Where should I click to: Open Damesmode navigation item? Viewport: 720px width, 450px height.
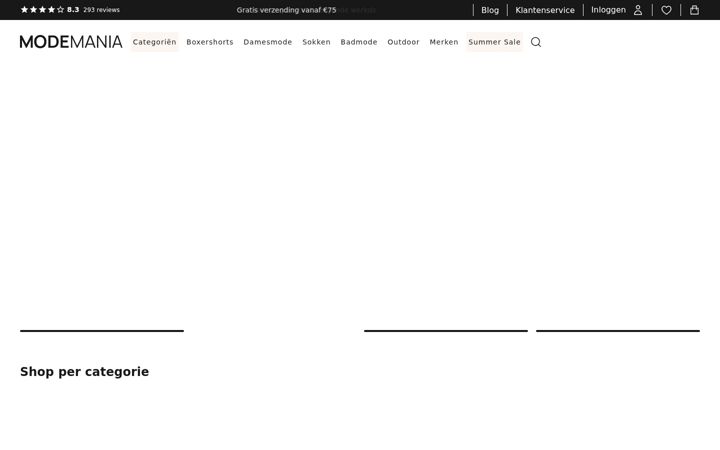click(268, 42)
